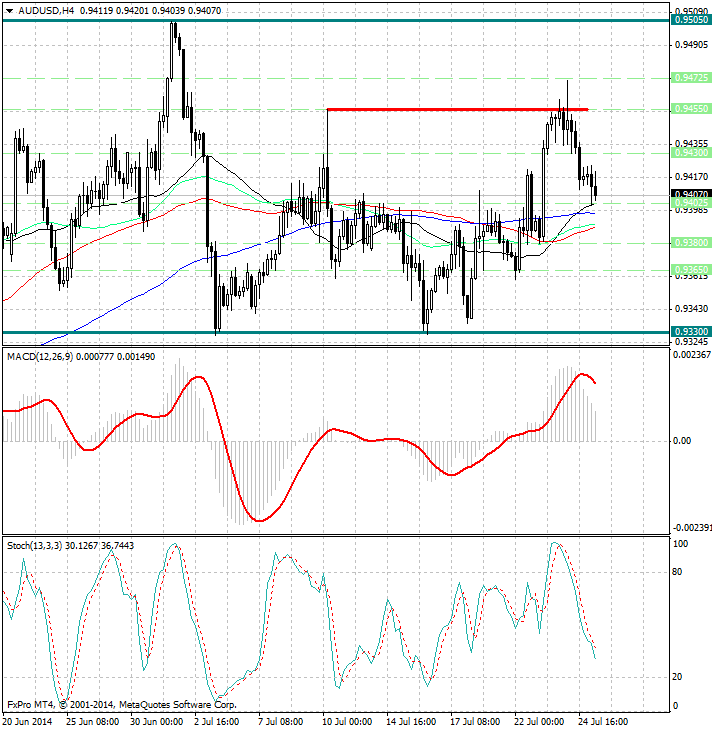Select the 0.95050 teal price label
The height and width of the screenshot is (730, 712).
692,20
